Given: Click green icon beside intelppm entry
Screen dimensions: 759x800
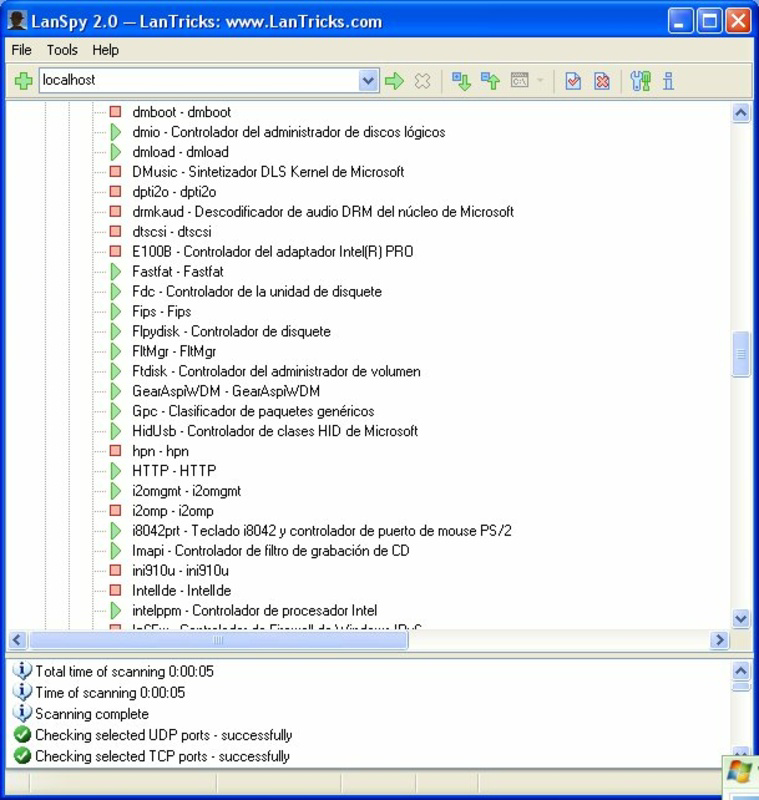Looking at the screenshot, I should tap(116, 610).
